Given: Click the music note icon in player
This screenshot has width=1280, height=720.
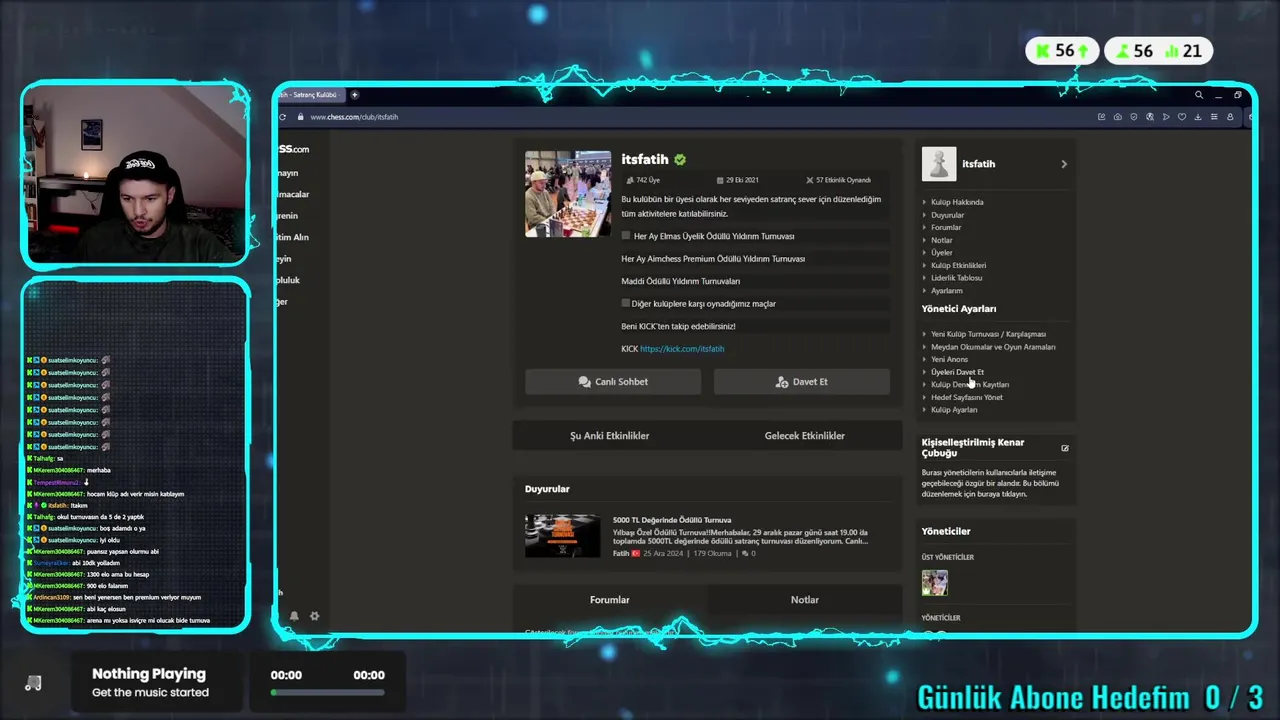Looking at the screenshot, I should click(x=33, y=683).
